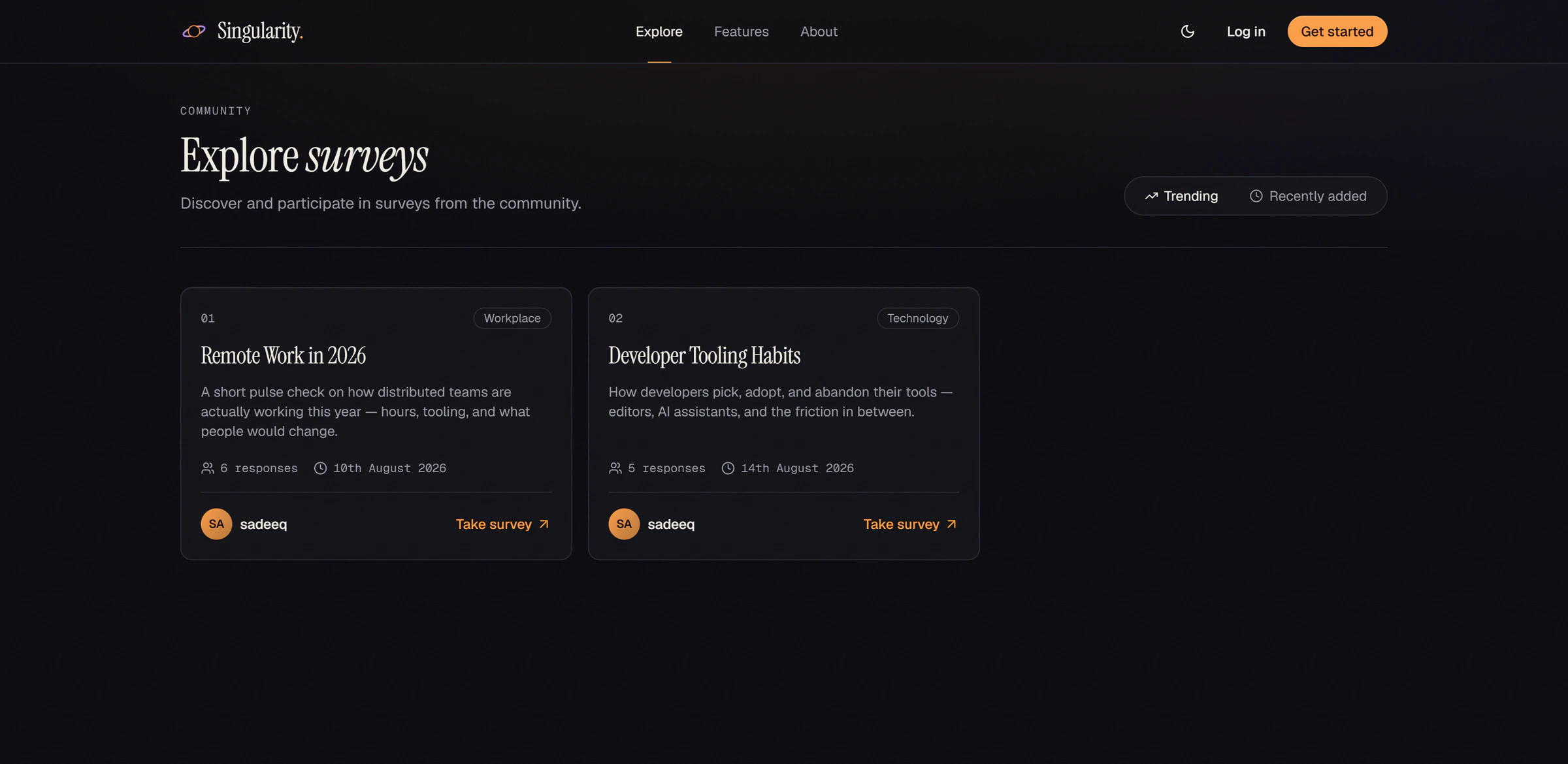Click the people icon beside 5 responses
Image resolution: width=1568 pixels, height=764 pixels.
point(615,468)
